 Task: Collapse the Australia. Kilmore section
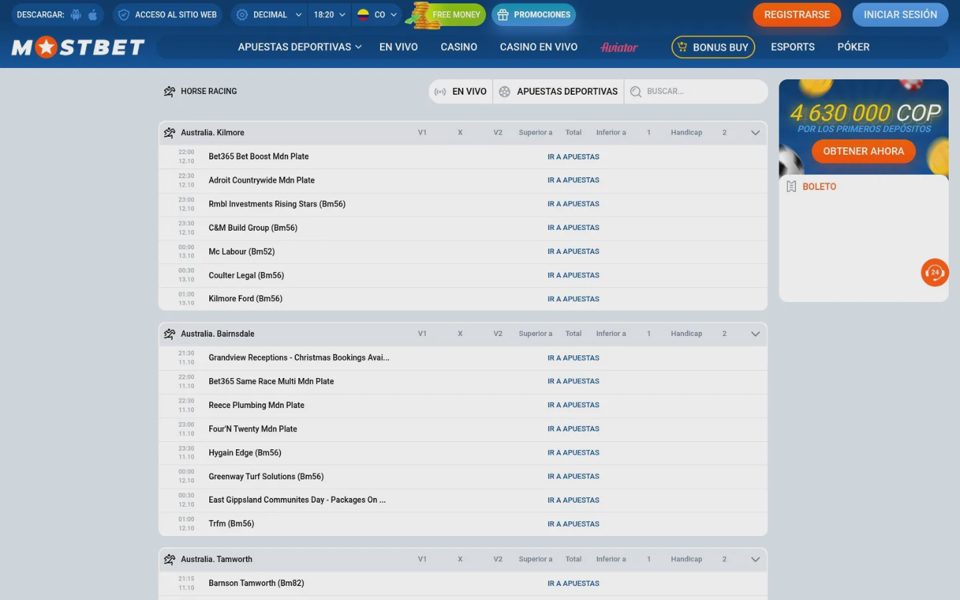(x=755, y=133)
